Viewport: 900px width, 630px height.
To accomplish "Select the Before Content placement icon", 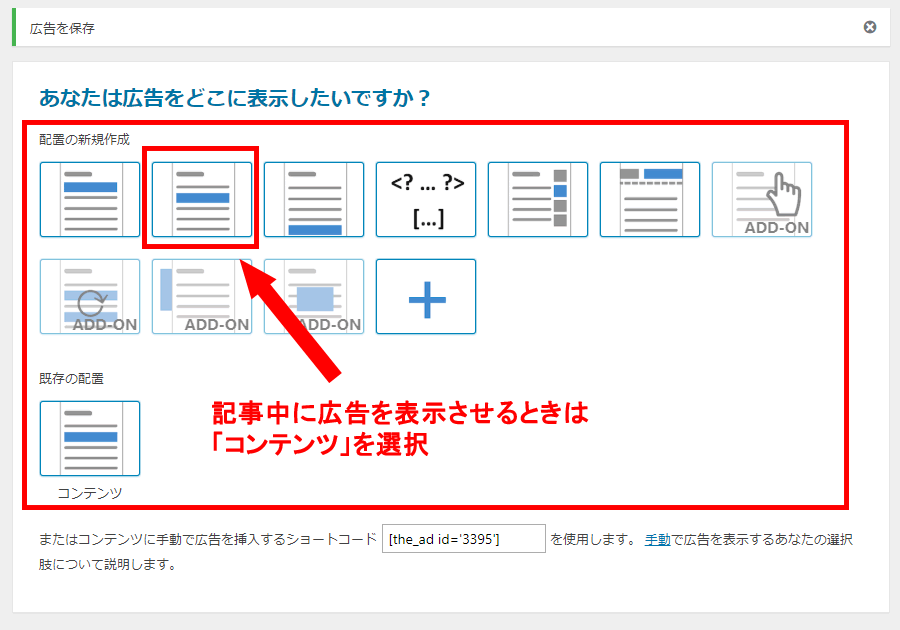I will [90, 199].
